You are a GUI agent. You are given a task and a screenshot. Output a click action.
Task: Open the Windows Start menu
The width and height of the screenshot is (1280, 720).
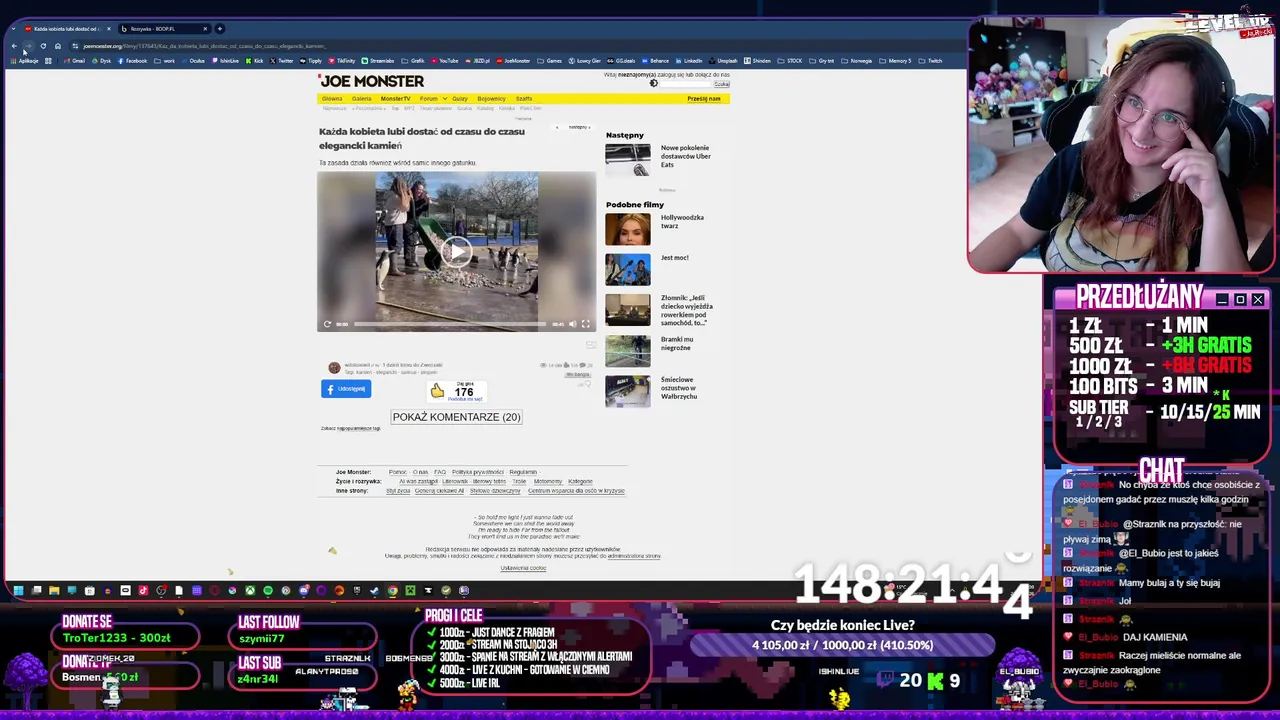click(18, 590)
